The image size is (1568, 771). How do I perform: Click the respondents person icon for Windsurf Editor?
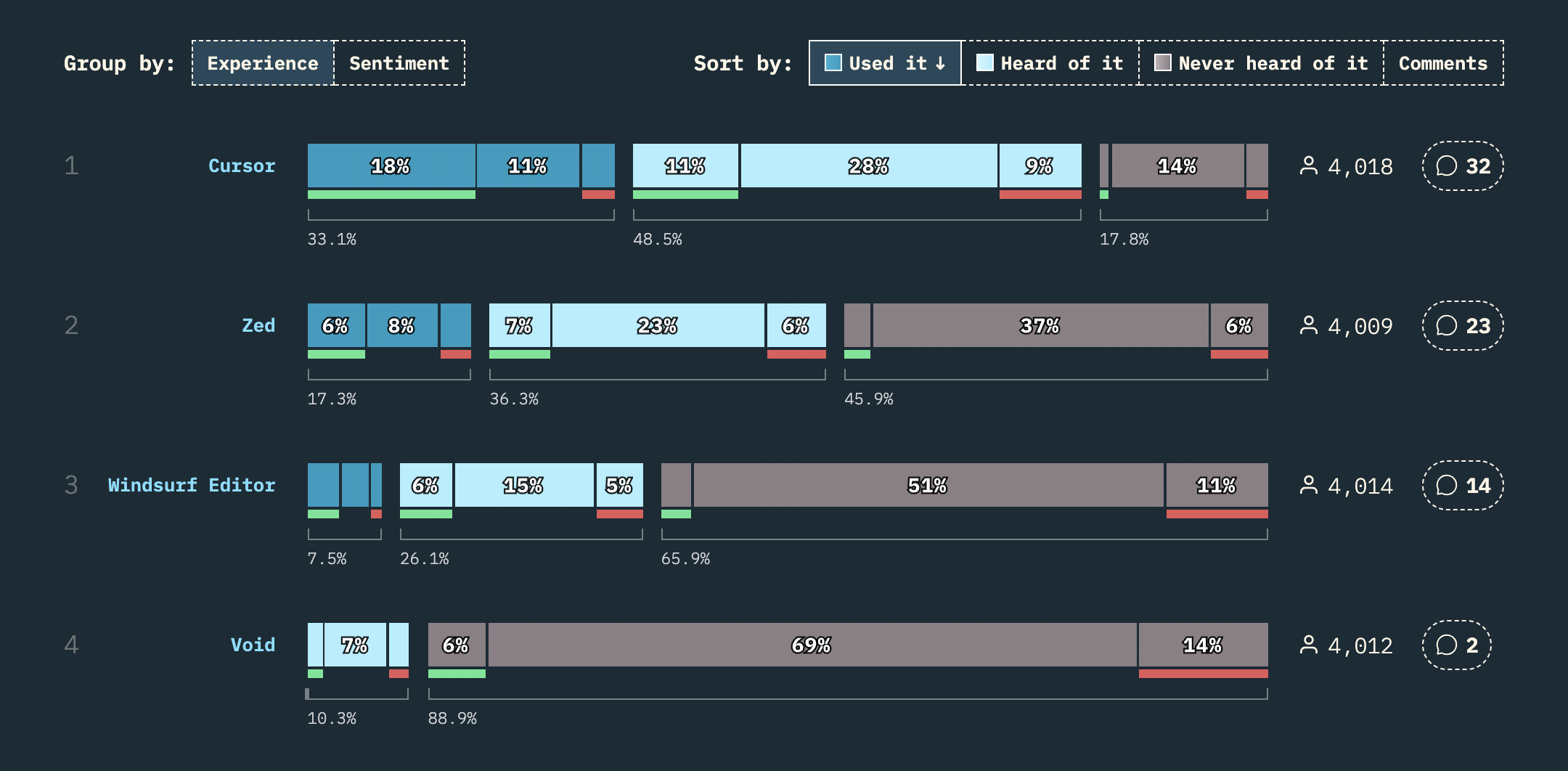click(1309, 486)
